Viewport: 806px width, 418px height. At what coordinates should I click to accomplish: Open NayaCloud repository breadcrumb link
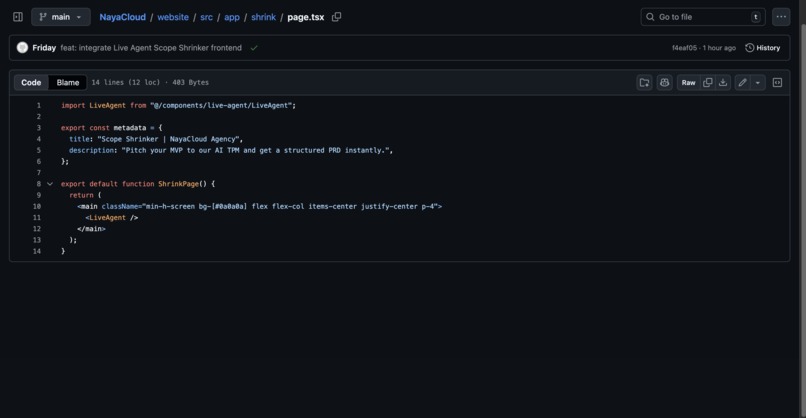[122, 17]
